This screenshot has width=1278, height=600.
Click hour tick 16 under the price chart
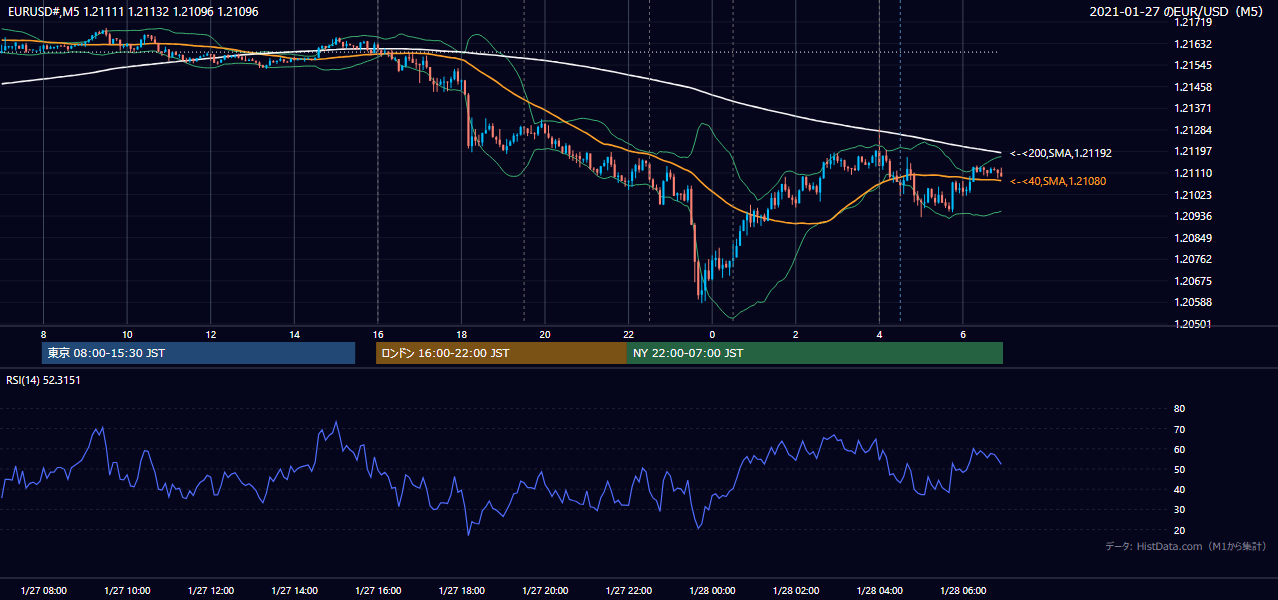pyautogui.click(x=378, y=333)
